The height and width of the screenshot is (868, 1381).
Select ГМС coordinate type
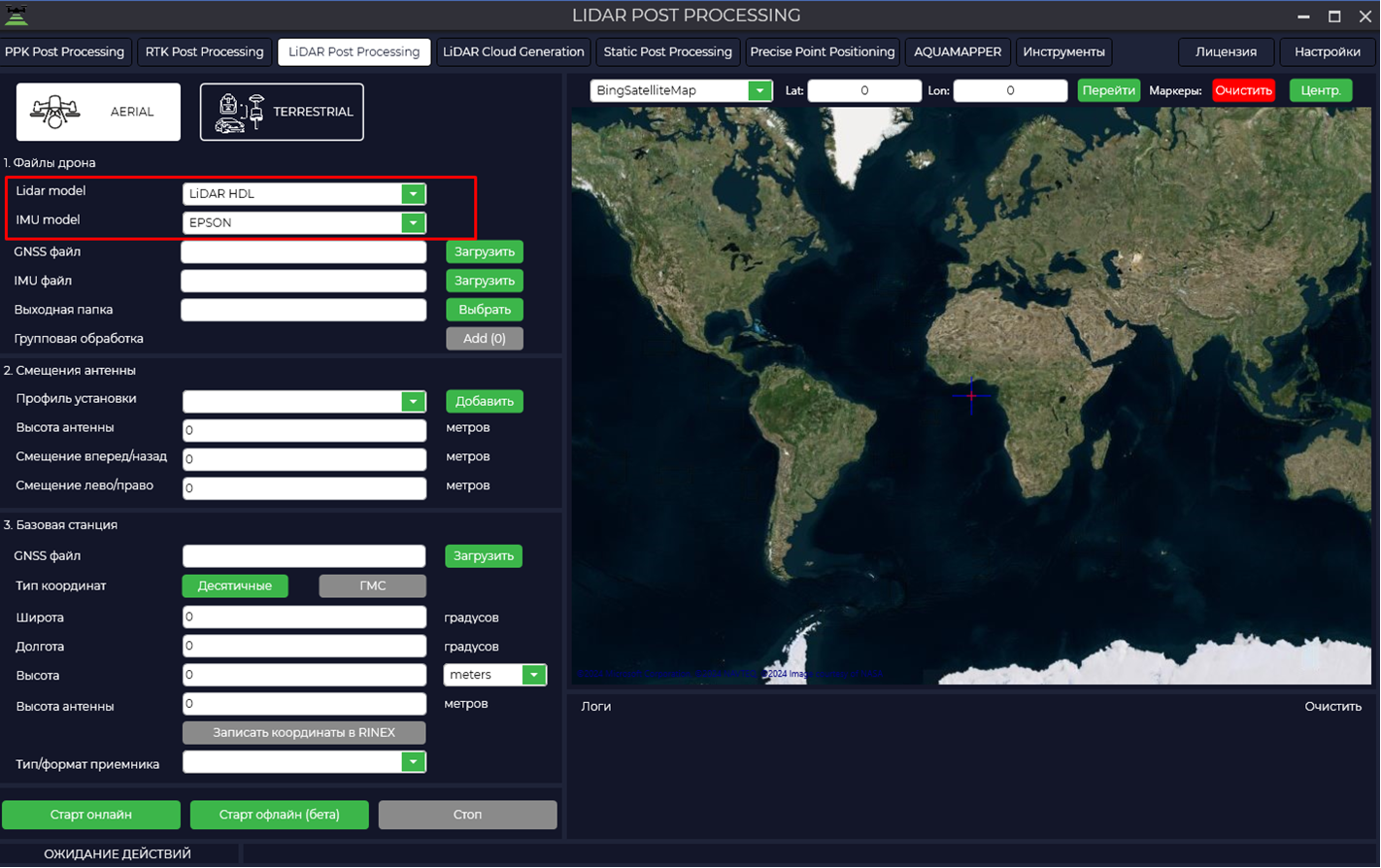pyautogui.click(x=373, y=585)
